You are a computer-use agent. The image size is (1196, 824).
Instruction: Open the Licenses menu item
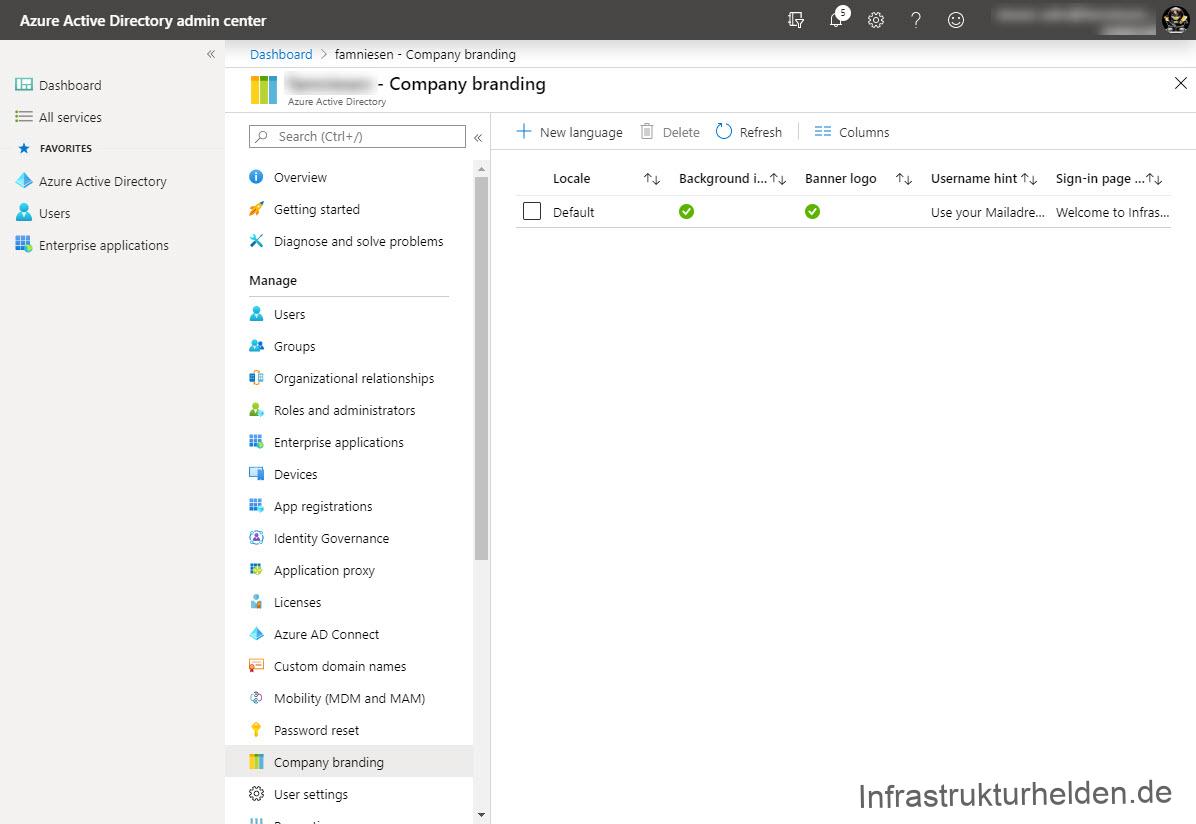[x=349, y=603]
